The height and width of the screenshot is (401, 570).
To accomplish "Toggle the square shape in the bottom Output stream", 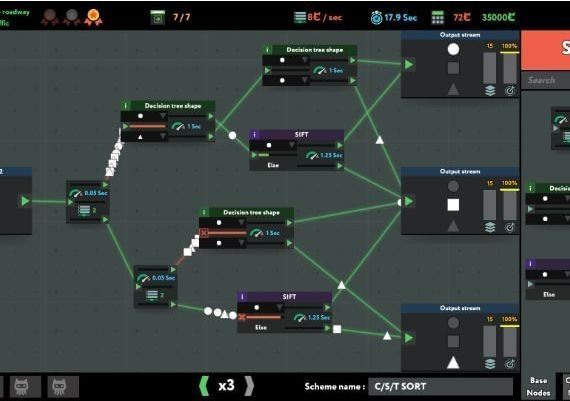I will tap(453, 341).
